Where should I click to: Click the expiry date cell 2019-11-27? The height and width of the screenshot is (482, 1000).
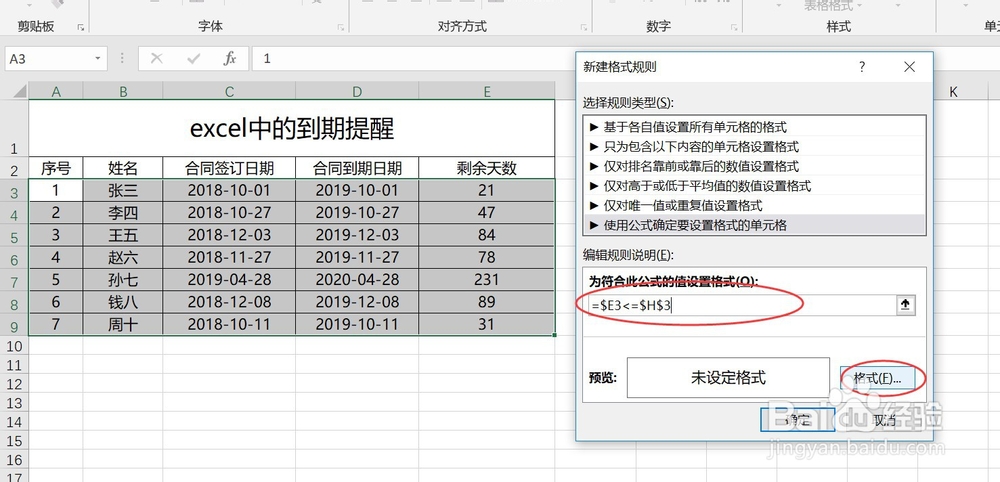tap(357, 258)
